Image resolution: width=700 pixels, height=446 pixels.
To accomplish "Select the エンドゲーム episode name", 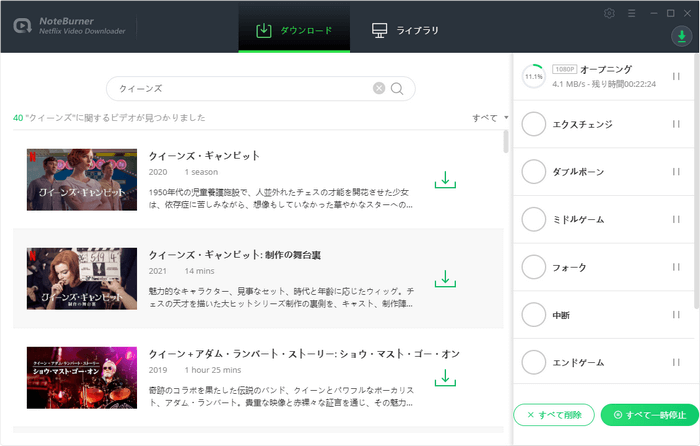I will (578, 363).
